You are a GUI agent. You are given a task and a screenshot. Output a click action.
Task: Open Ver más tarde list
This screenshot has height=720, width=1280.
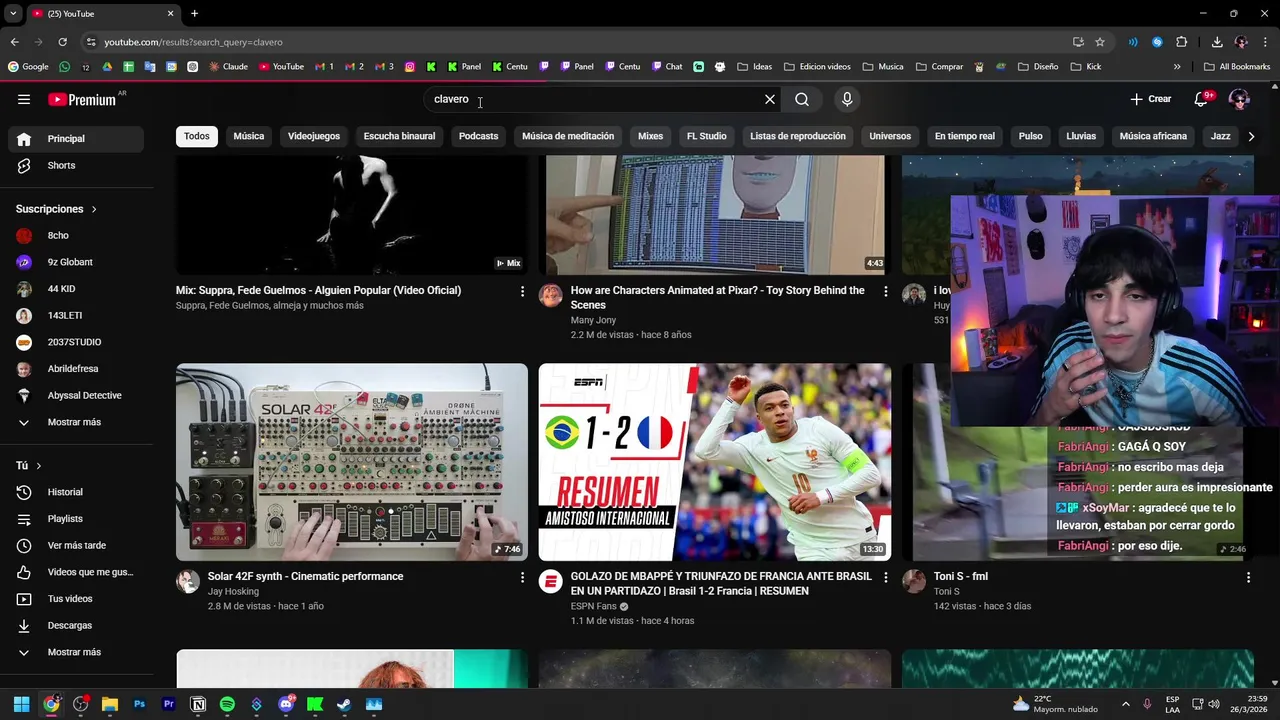[76, 545]
